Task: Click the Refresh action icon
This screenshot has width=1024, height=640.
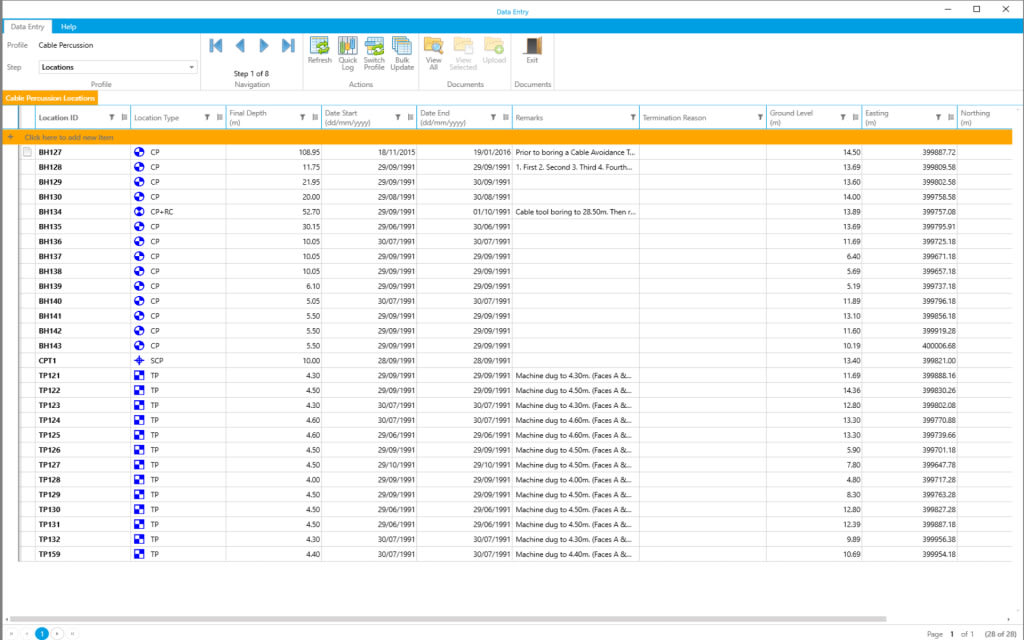Action: 320,46
